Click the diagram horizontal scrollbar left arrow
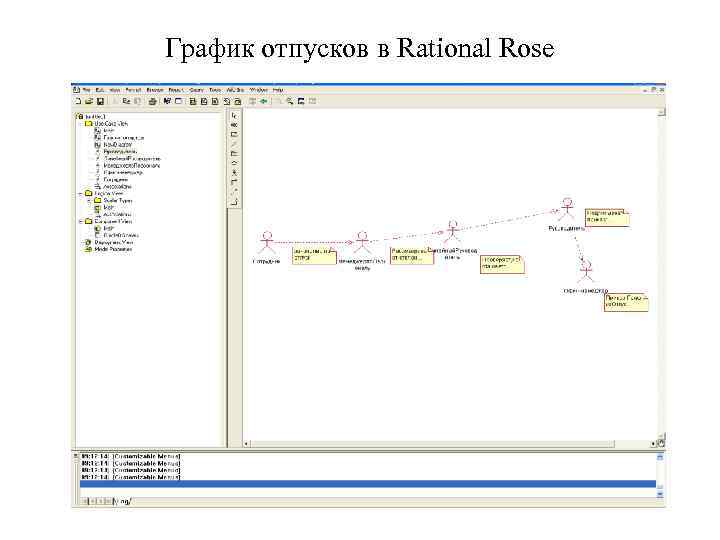The height and width of the screenshot is (540, 720). pos(247,444)
